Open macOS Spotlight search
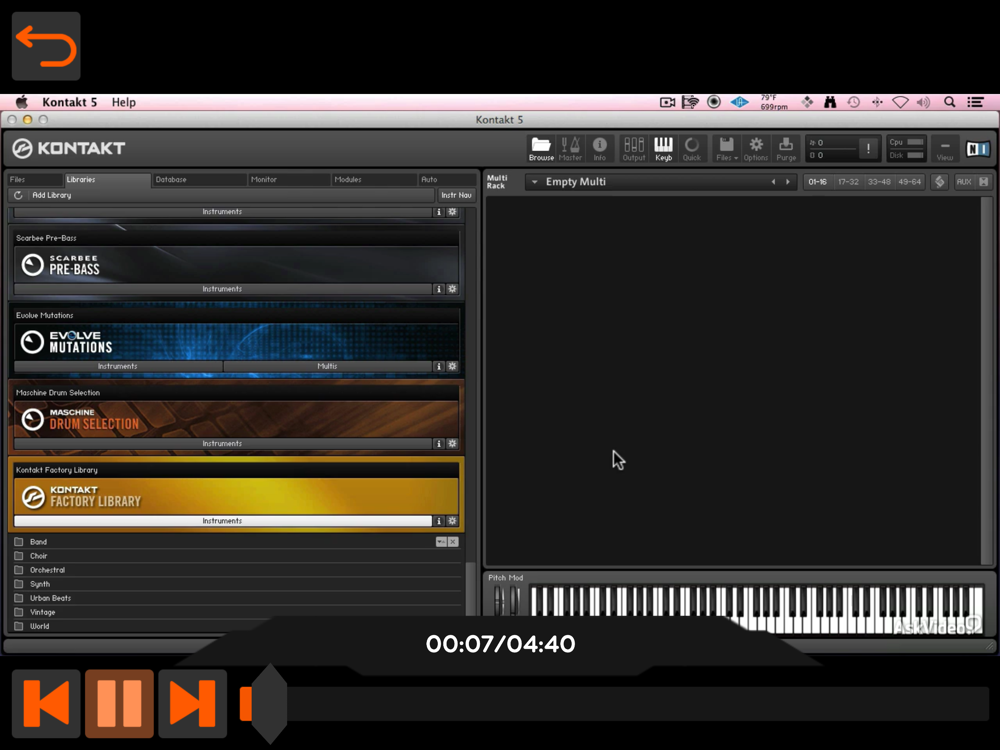Screen dimensions: 1000x750 click(x=950, y=102)
